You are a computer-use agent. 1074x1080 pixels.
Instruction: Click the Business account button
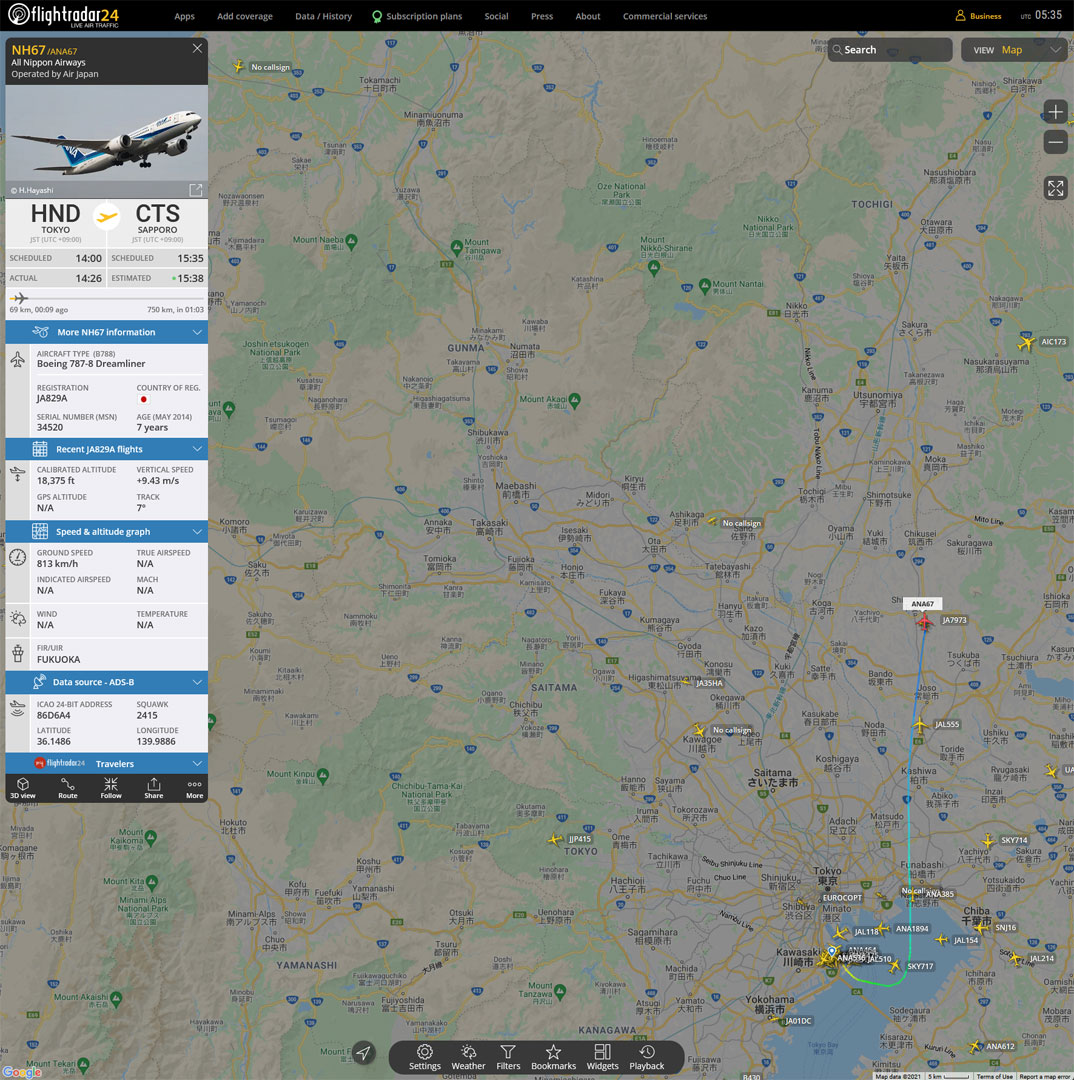[978, 16]
